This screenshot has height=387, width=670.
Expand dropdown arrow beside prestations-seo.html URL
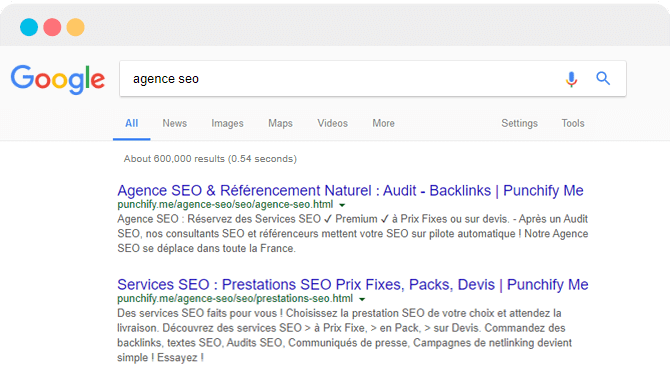[362, 299]
